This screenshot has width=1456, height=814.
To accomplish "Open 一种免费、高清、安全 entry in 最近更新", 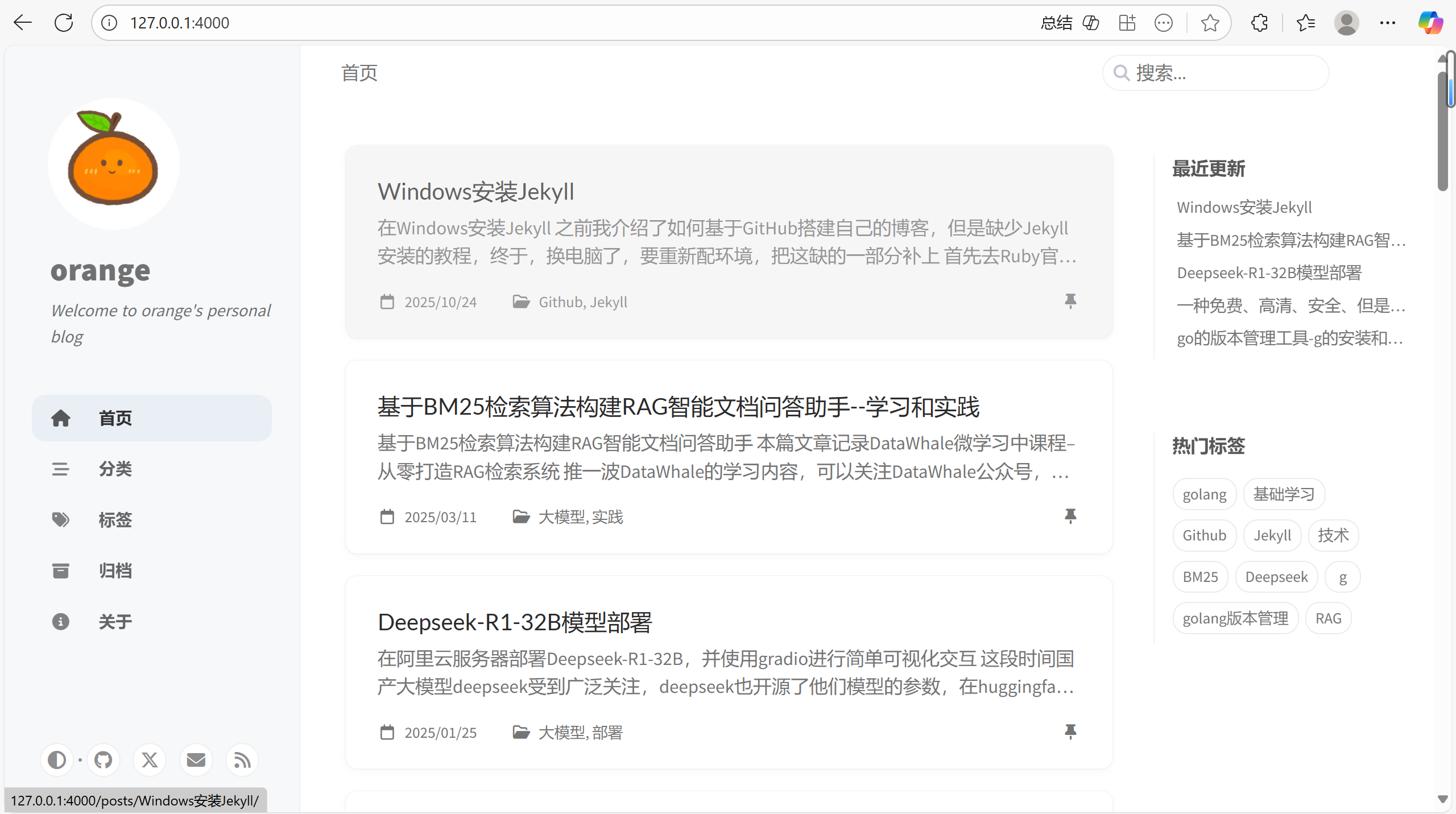I will pos(1291,305).
